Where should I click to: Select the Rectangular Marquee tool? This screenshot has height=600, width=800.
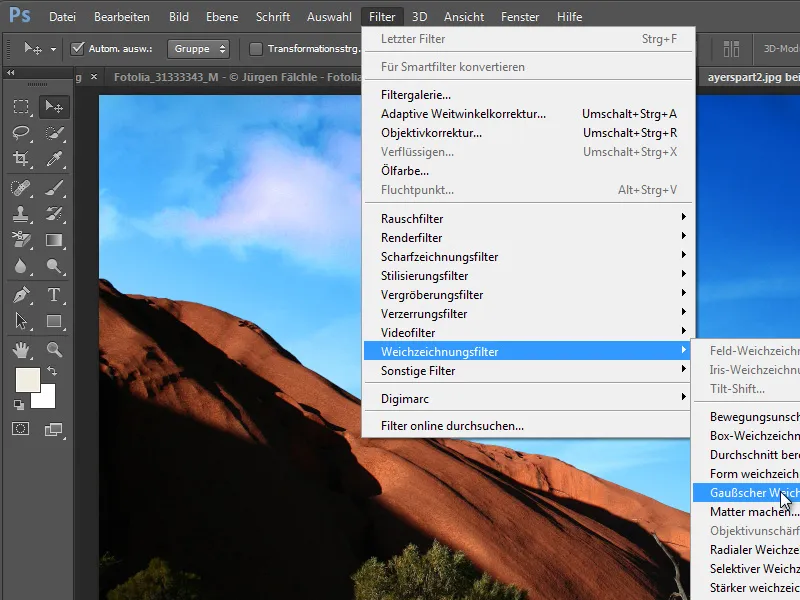click(x=21, y=106)
